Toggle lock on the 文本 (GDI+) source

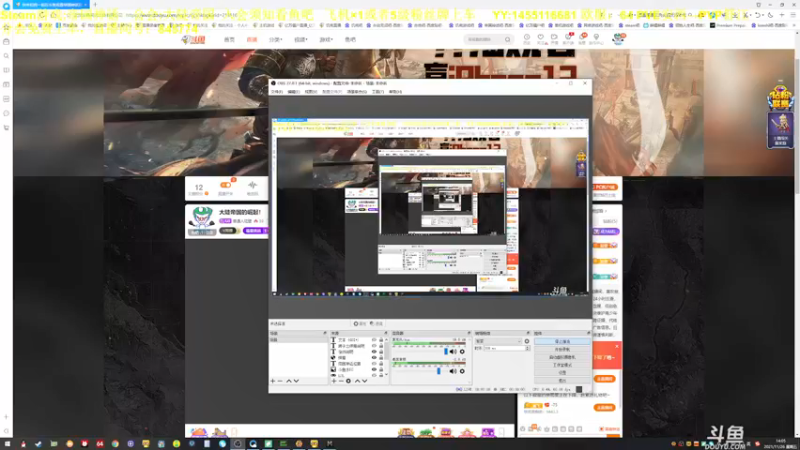coord(381,340)
